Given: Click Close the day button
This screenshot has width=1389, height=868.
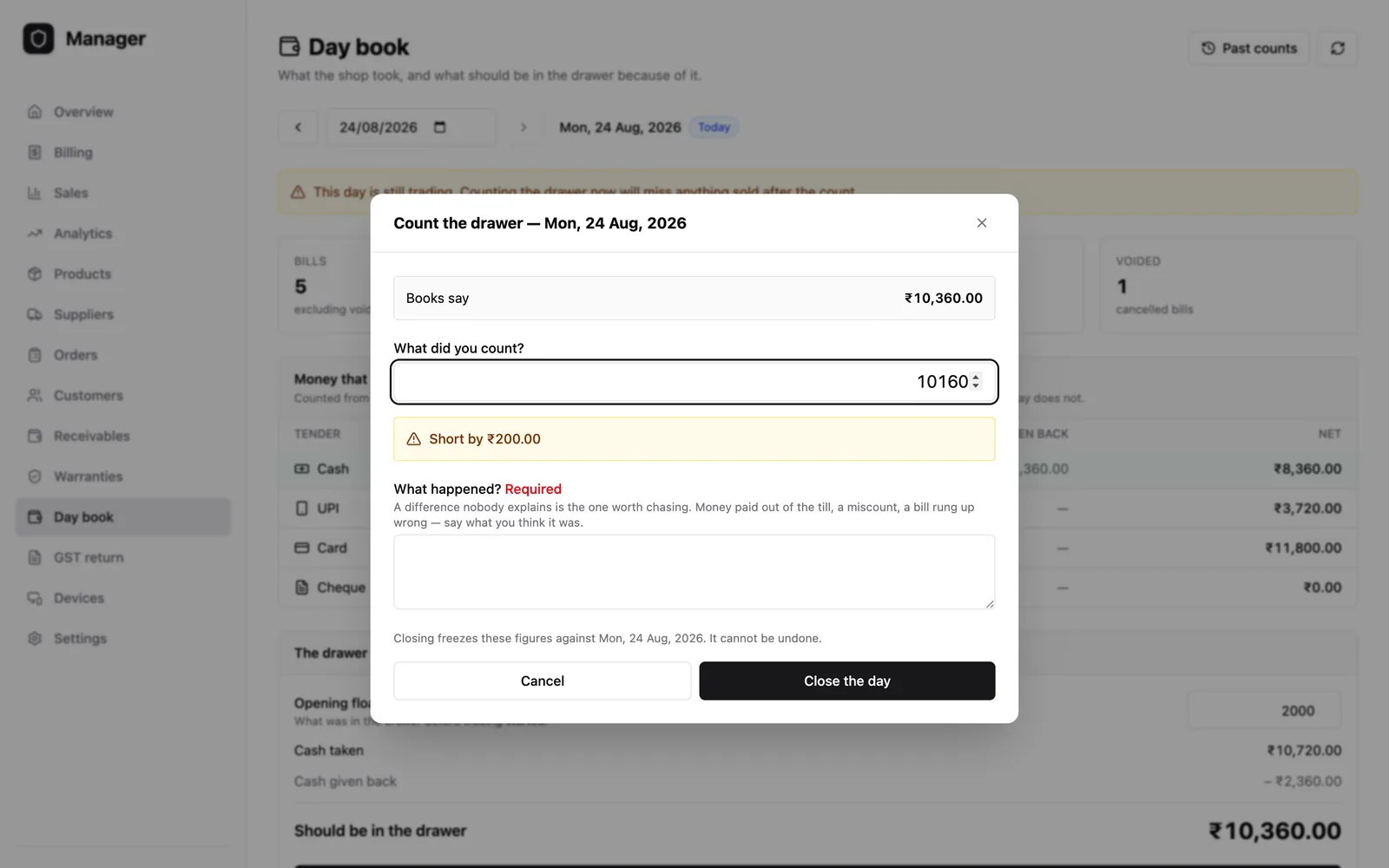Looking at the screenshot, I should (847, 681).
